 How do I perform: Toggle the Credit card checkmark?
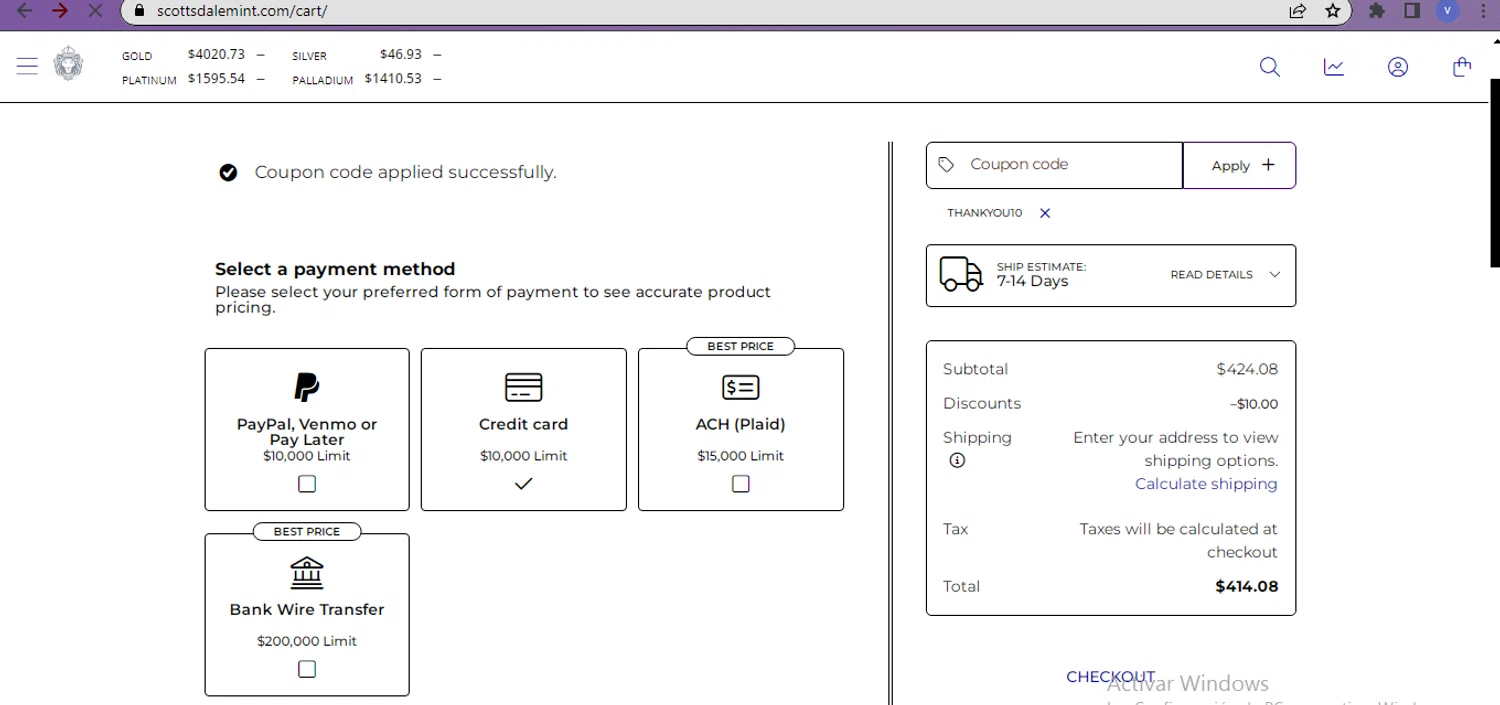coord(523,484)
